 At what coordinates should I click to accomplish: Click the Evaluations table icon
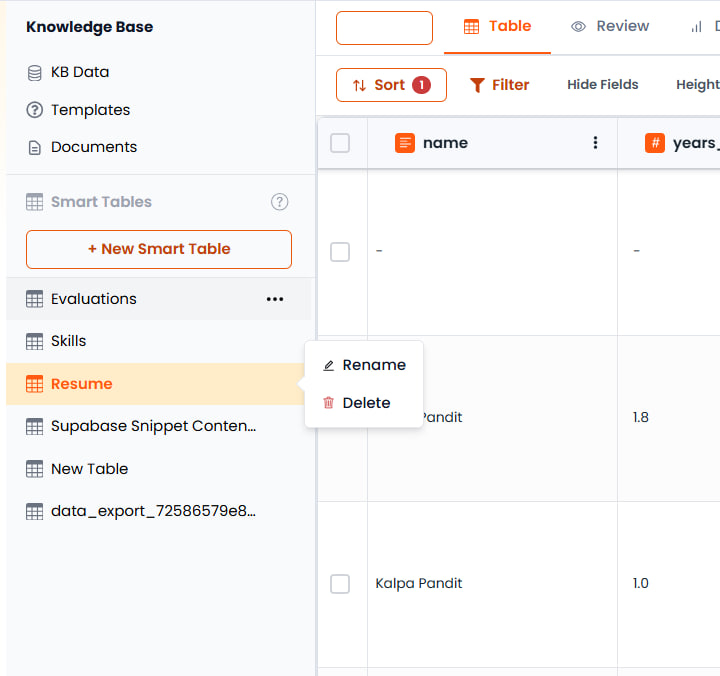(34, 299)
